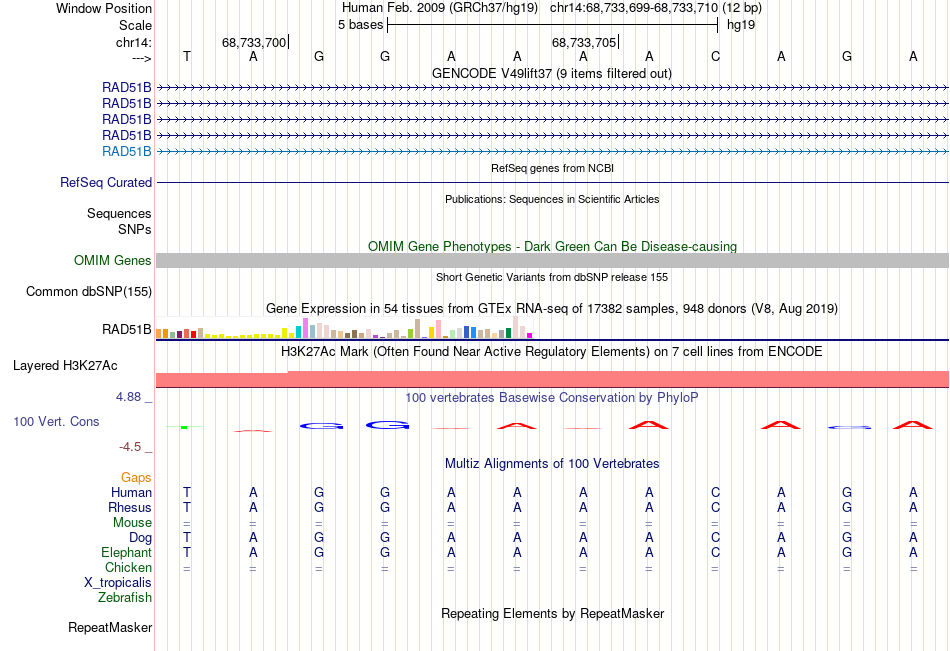Click the RefSeq Curated intron line
This screenshot has height=651, width=950.
tap(552, 182)
